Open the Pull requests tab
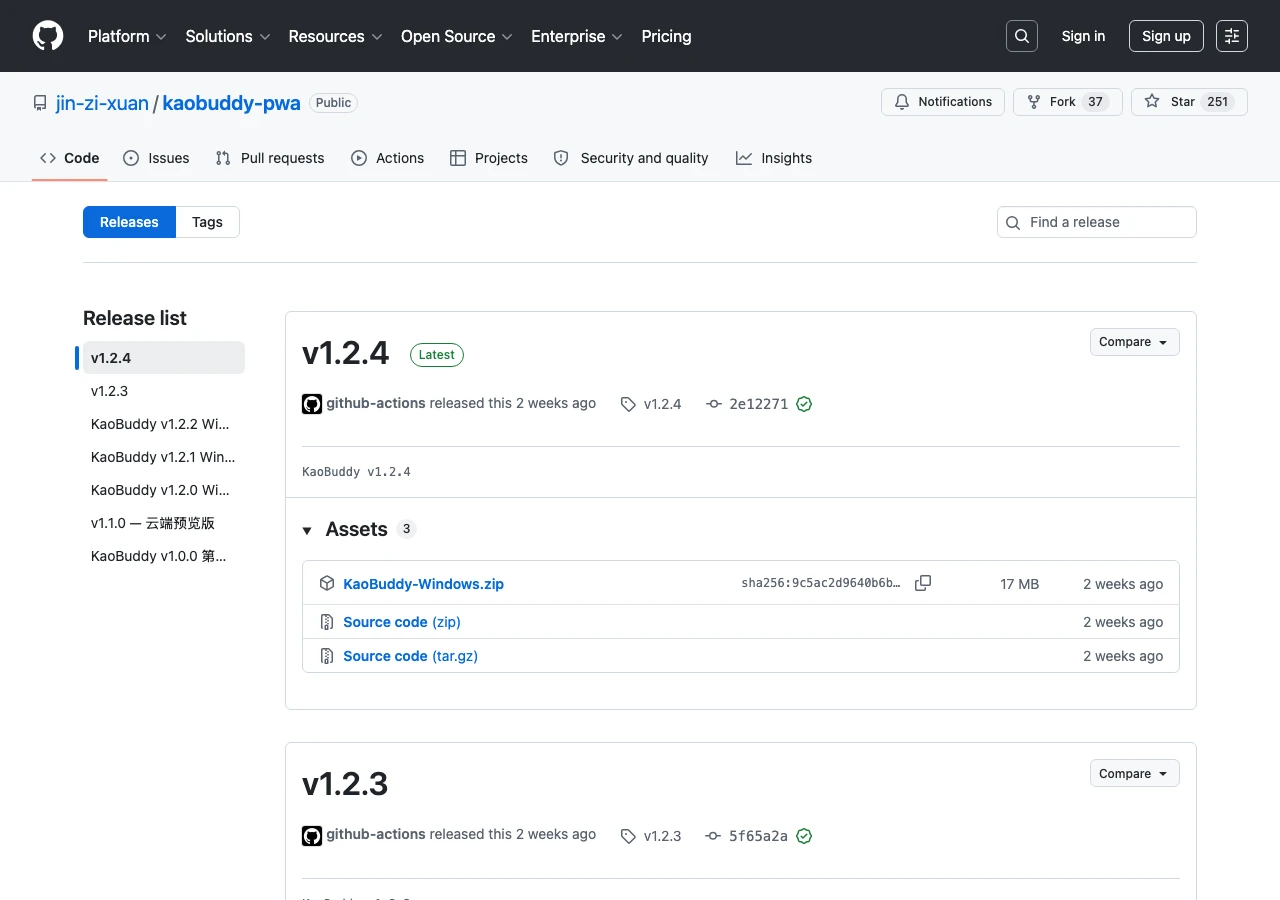 coord(270,158)
